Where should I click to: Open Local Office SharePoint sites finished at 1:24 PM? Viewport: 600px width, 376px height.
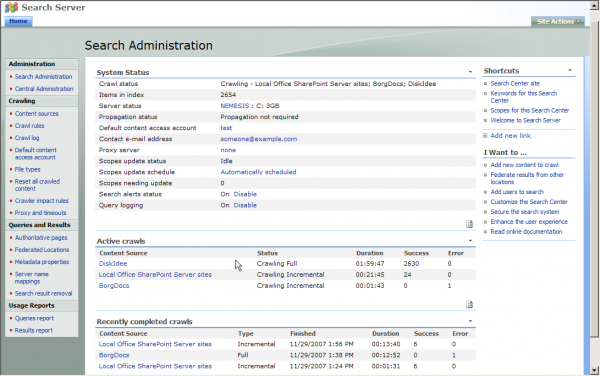[155, 366]
